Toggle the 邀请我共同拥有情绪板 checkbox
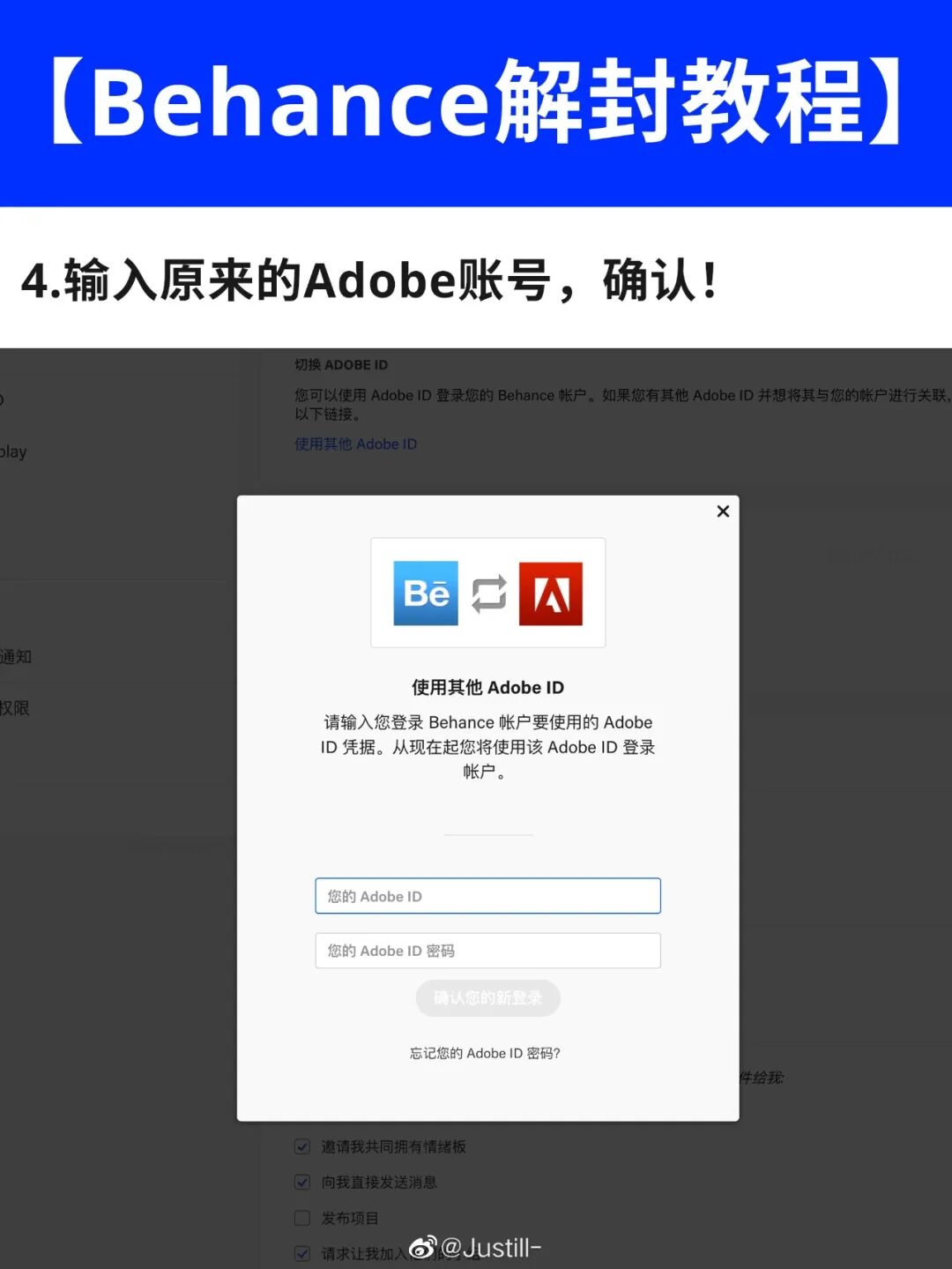The image size is (952, 1269). (302, 1146)
